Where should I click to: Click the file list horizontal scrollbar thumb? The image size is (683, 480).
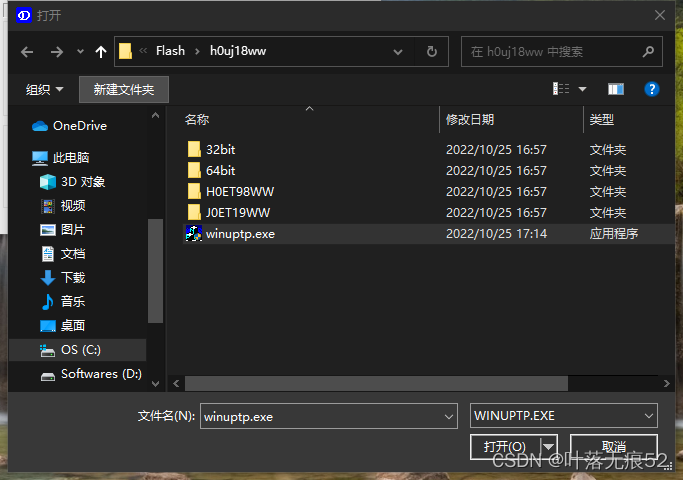tap(376, 384)
